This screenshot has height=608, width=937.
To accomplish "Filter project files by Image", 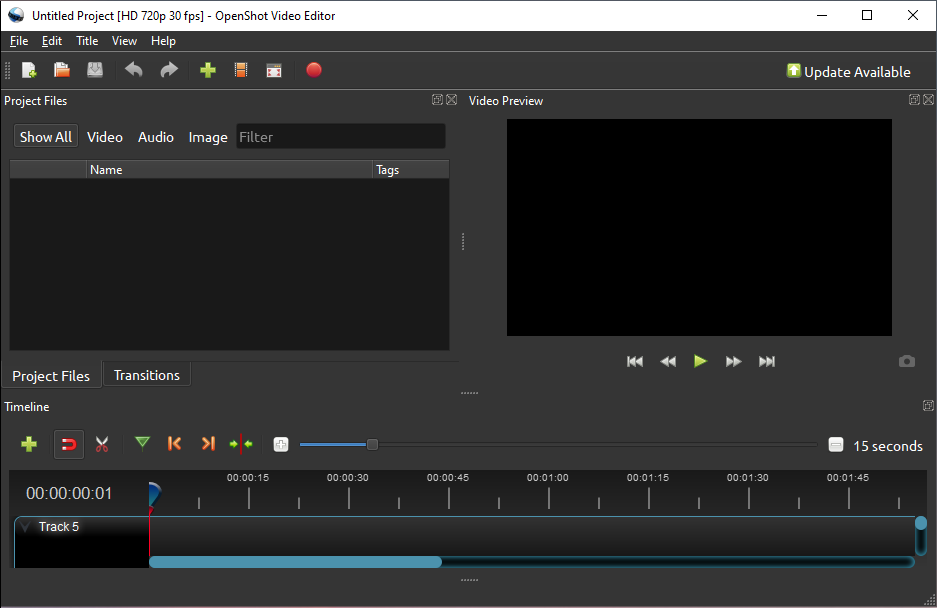I will pyautogui.click(x=208, y=137).
